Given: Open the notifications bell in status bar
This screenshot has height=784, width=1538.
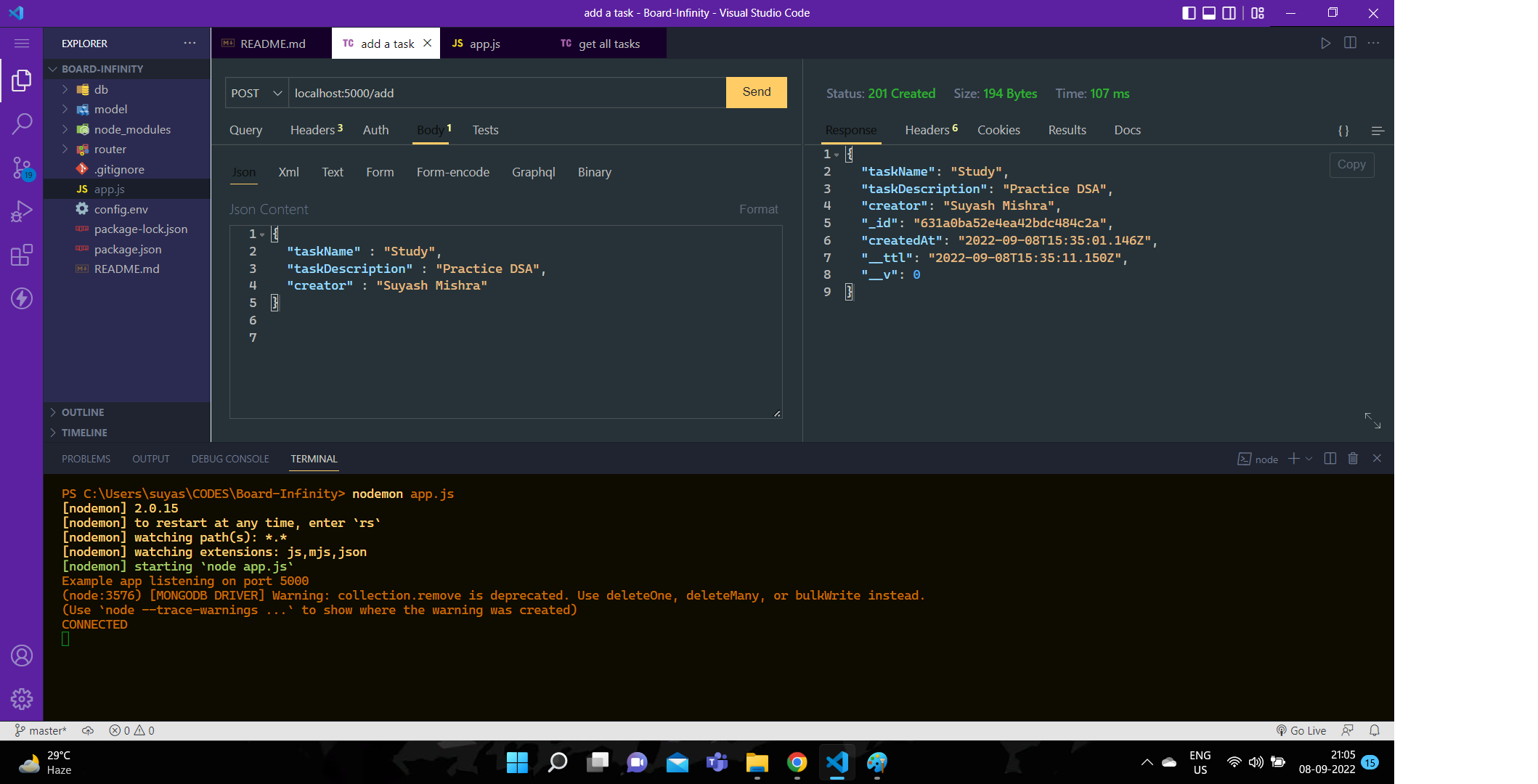Looking at the screenshot, I should tap(1375, 730).
